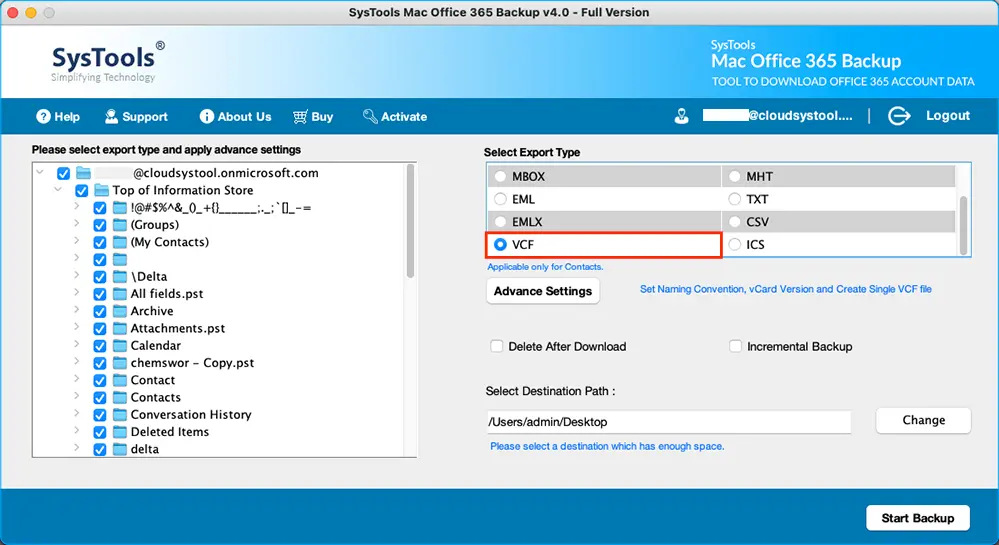Click the macOS minimize window button
Screen dimensions: 999x545
[31, 12]
